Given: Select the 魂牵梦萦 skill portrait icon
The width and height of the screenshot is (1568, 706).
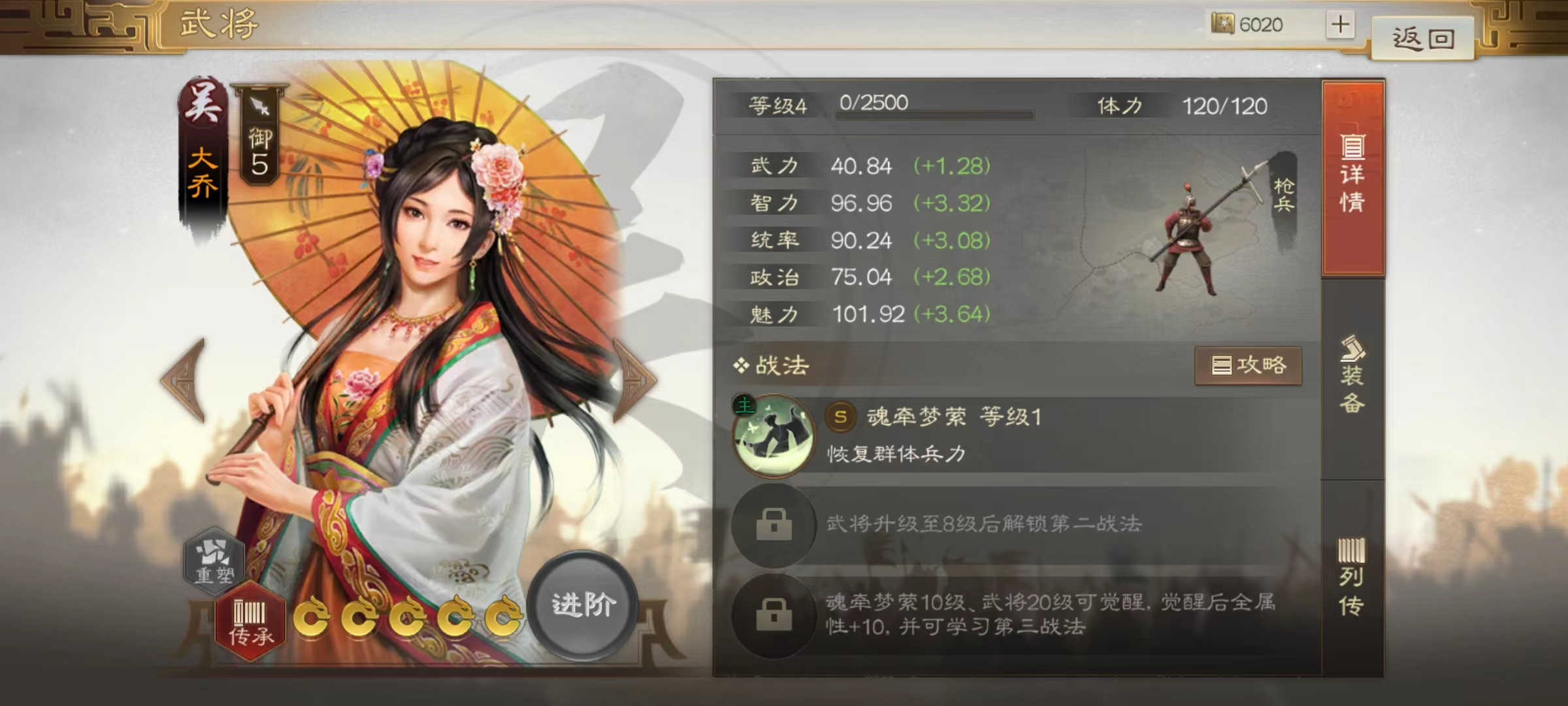Looking at the screenshot, I should [774, 435].
